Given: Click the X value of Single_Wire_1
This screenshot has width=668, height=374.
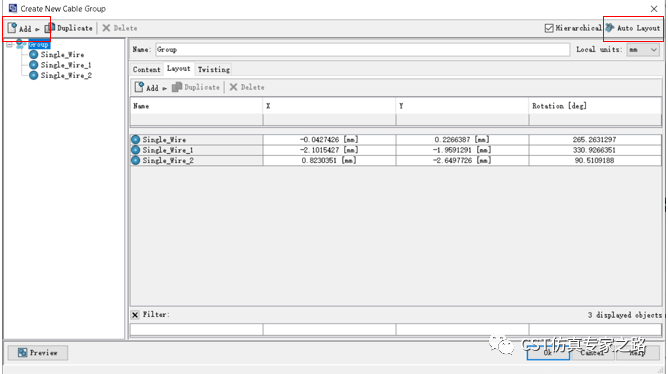Looking at the screenshot, I should [x=329, y=150].
